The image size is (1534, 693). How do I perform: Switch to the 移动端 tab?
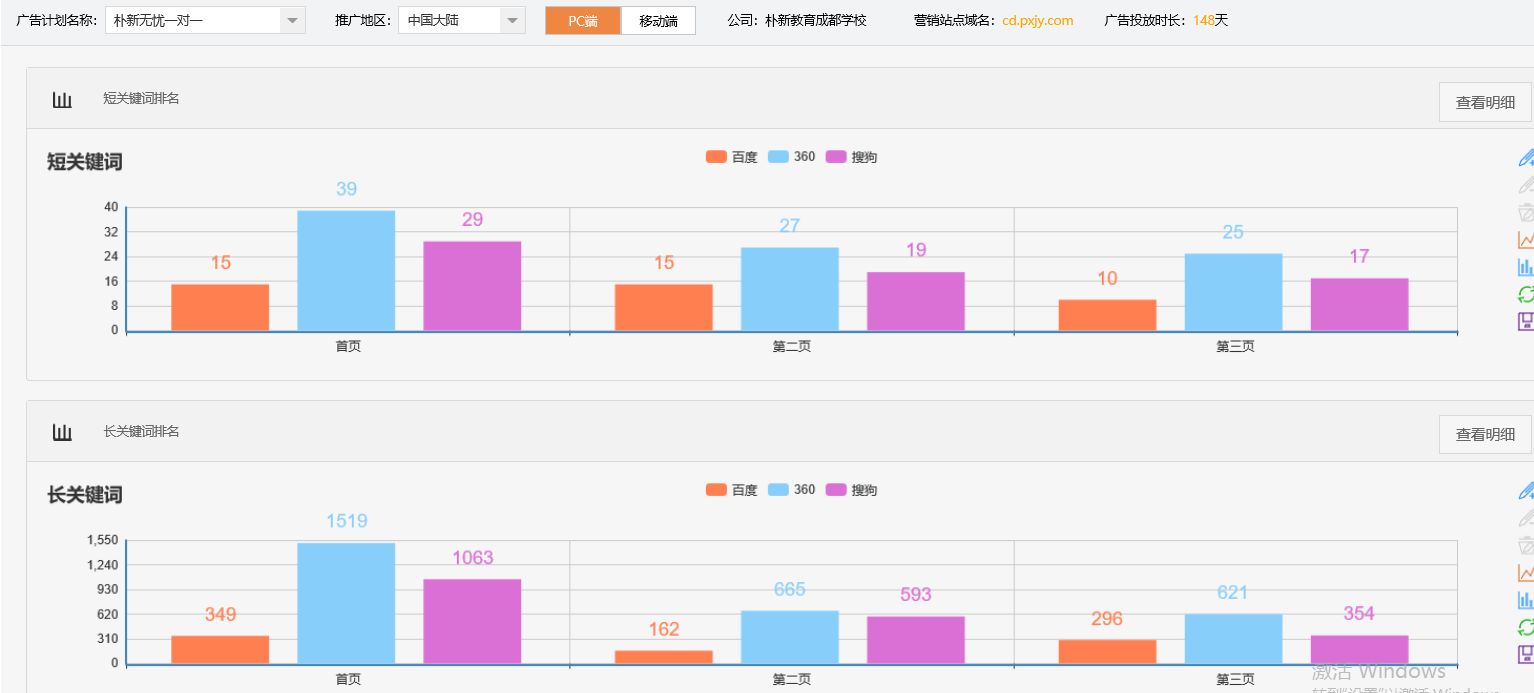pyautogui.click(x=657, y=19)
